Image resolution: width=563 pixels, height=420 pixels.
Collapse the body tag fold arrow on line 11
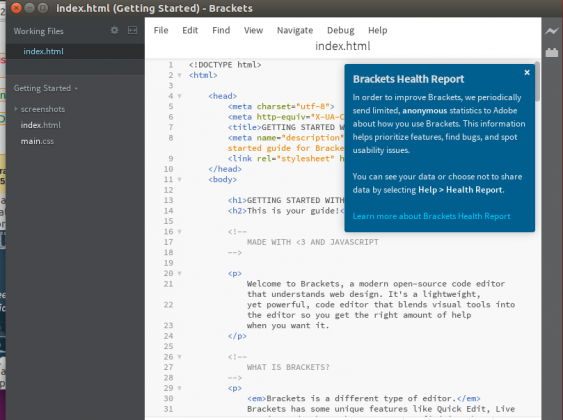click(x=180, y=179)
